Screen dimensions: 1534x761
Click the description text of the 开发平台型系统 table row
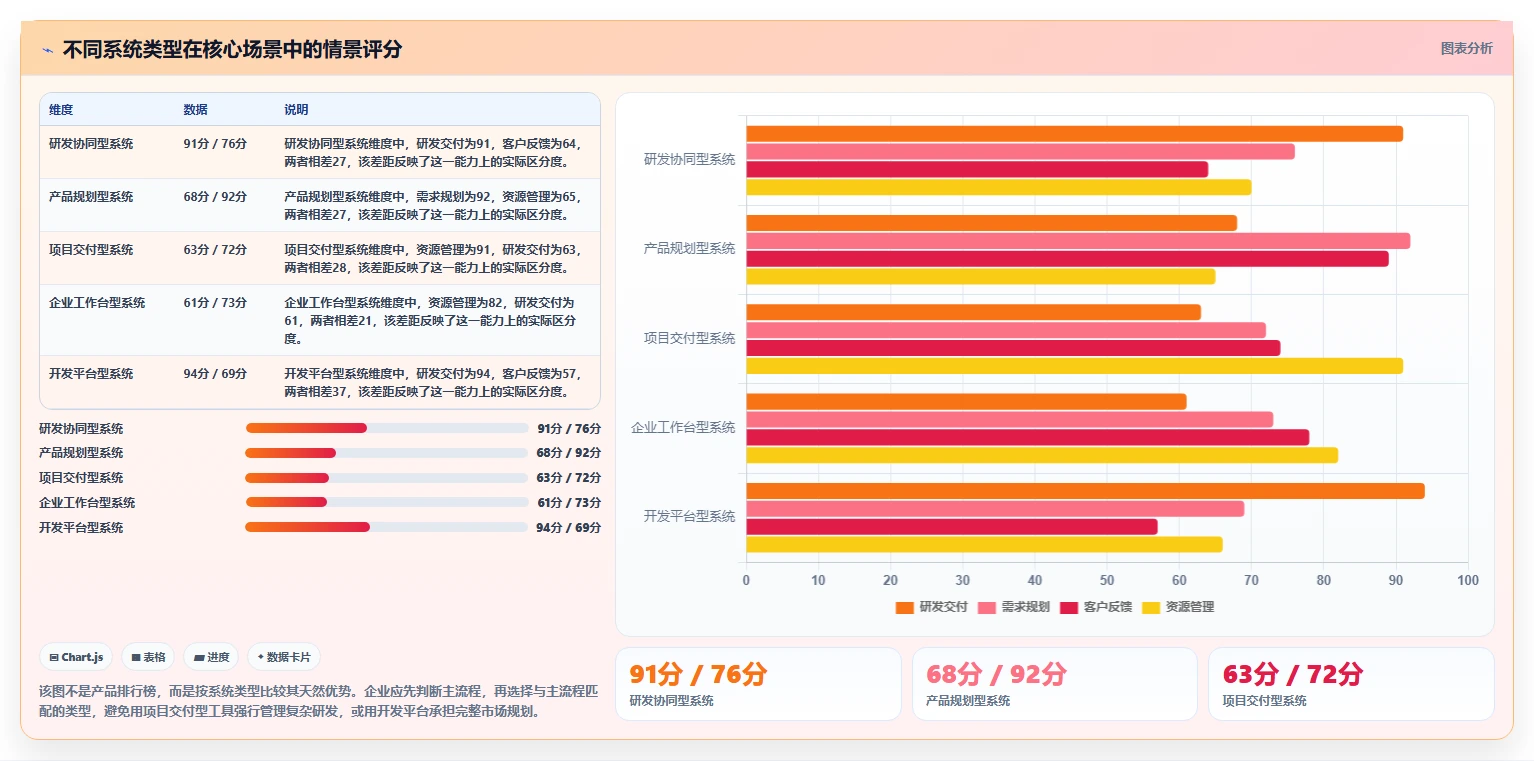(x=434, y=382)
